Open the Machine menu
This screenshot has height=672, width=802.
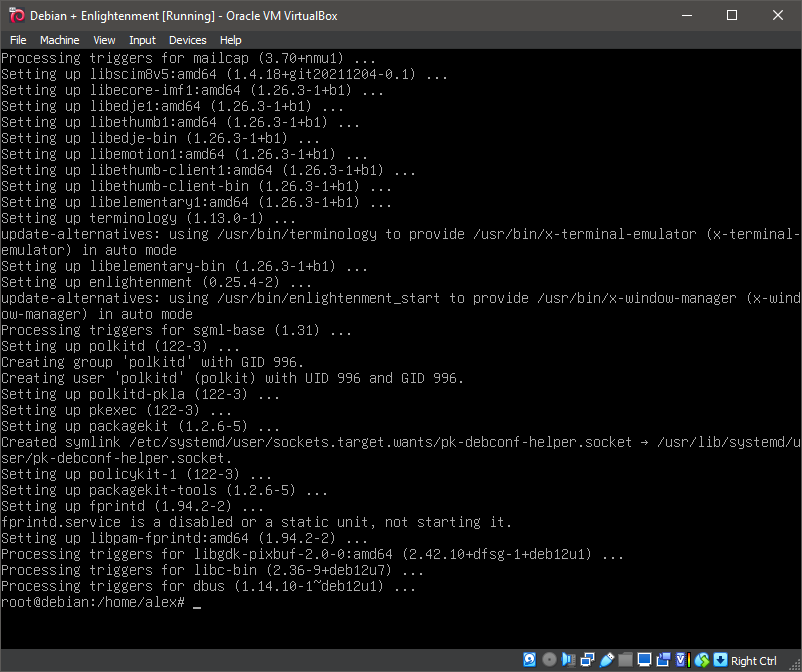click(x=60, y=40)
